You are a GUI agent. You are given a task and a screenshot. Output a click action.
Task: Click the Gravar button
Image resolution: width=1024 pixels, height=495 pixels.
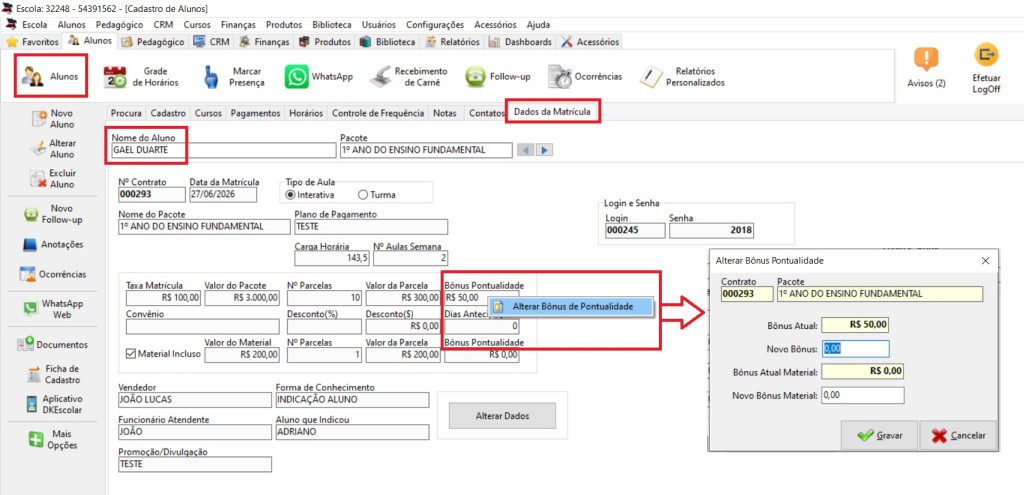tap(879, 436)
